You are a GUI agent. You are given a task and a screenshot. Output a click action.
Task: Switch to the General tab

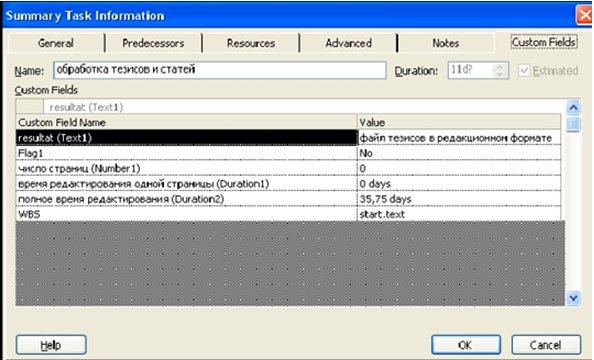[x=56, y=43]
